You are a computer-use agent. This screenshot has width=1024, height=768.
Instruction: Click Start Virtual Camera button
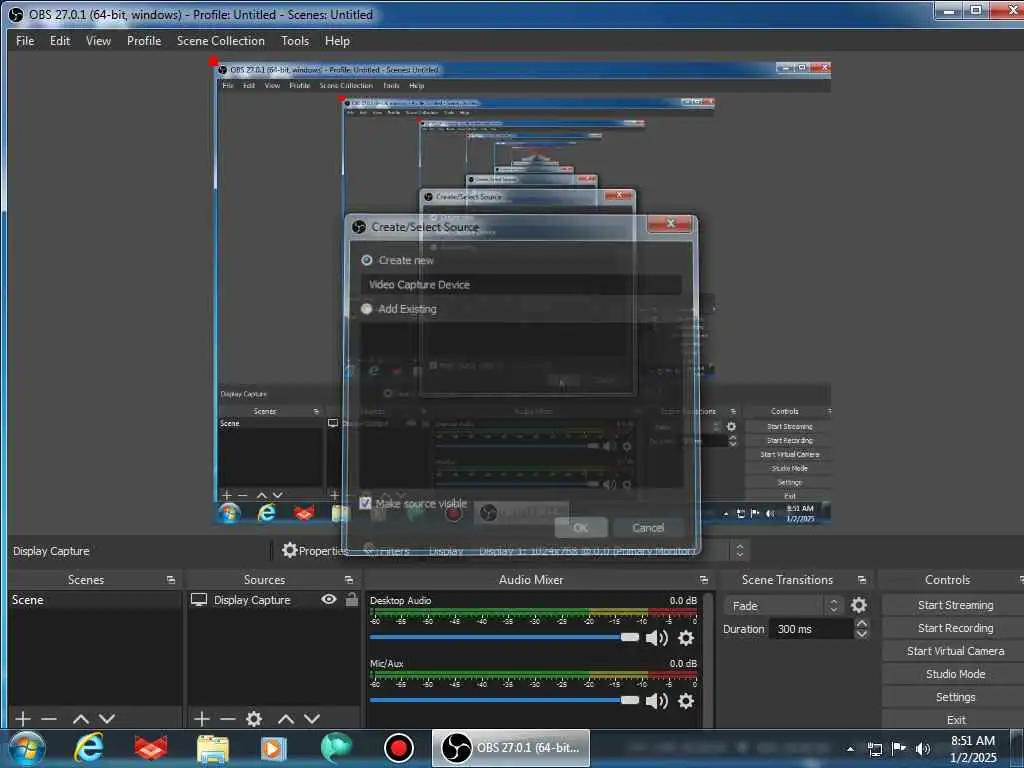point(955,651)
